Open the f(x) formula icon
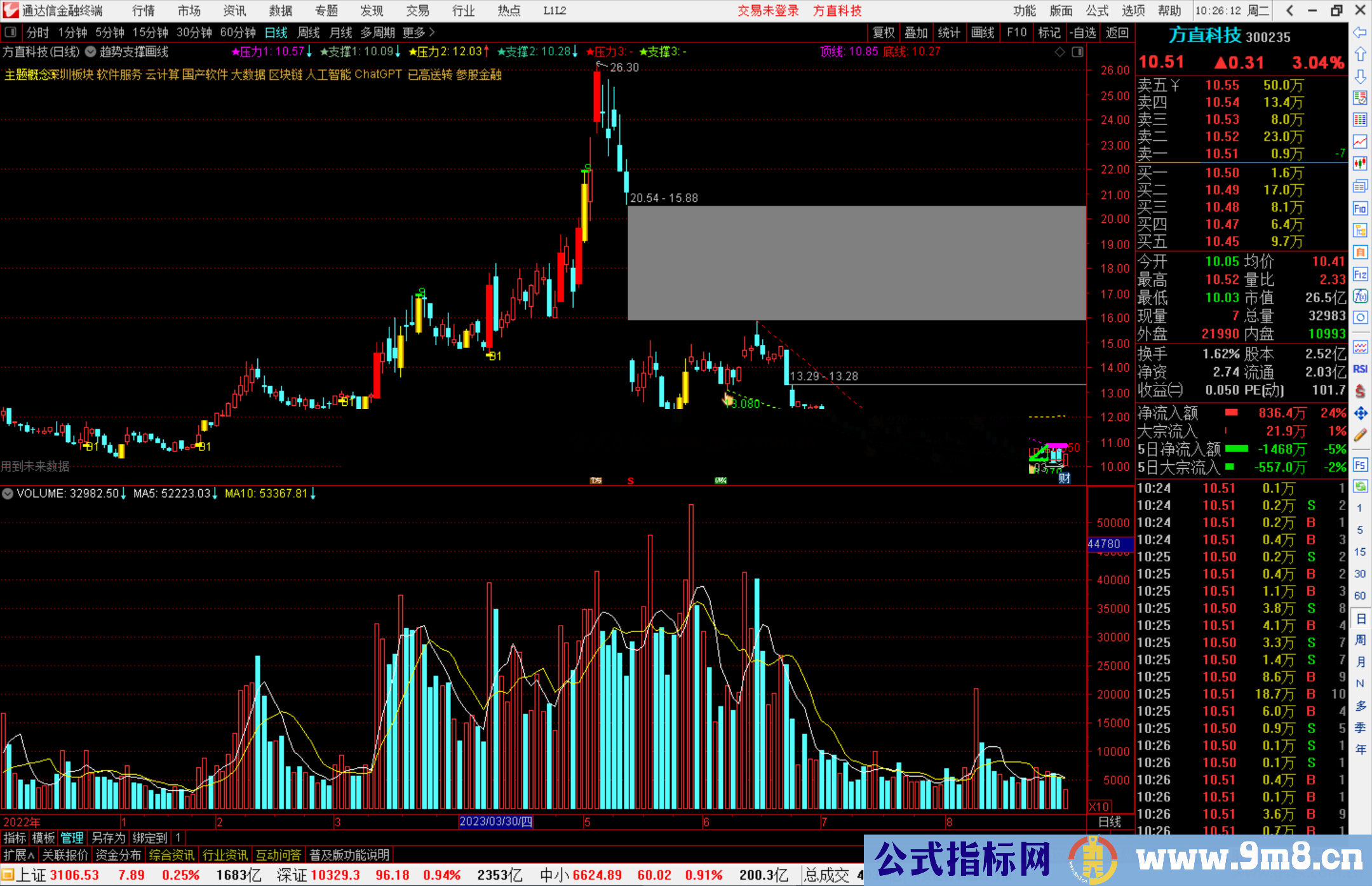 pyautogui.click(x=1360, y=296)
